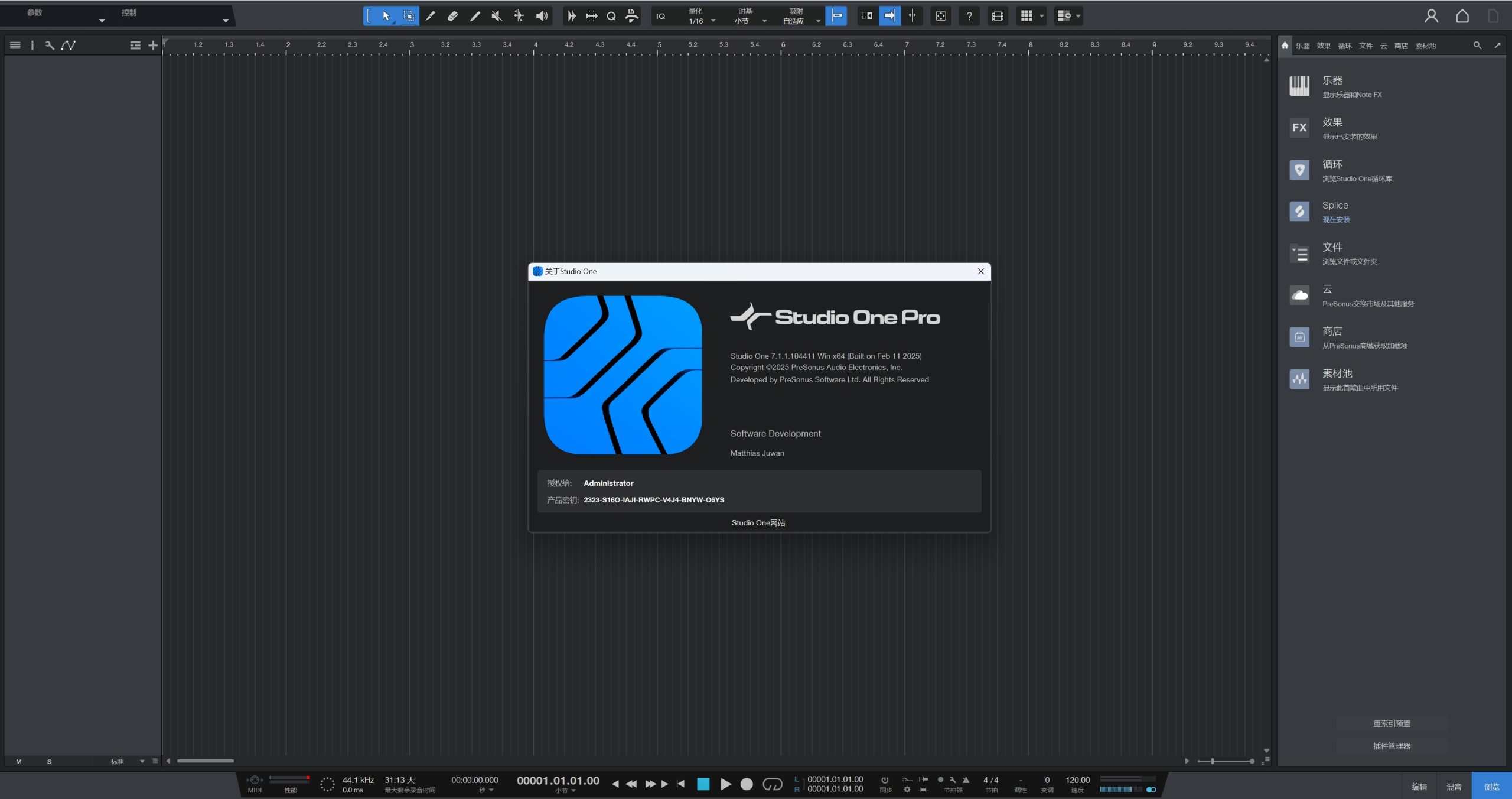Viewport: 1512px width, 799px height.
Task: Expand the 控制 control dropdown
Action: pos(225,21)
